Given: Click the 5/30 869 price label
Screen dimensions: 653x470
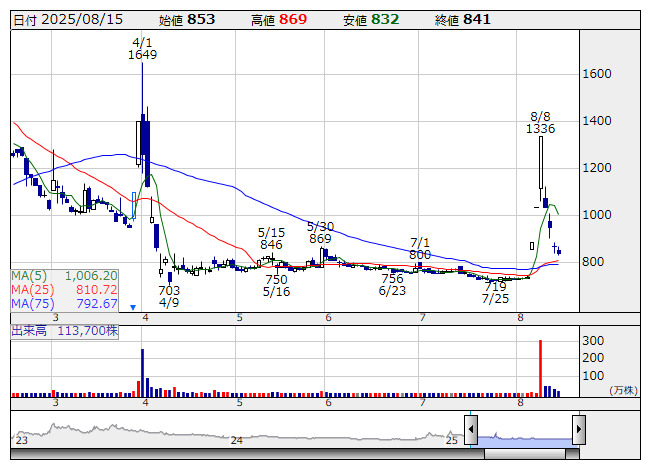Looking at the screenshot, I should pos(320,233).
